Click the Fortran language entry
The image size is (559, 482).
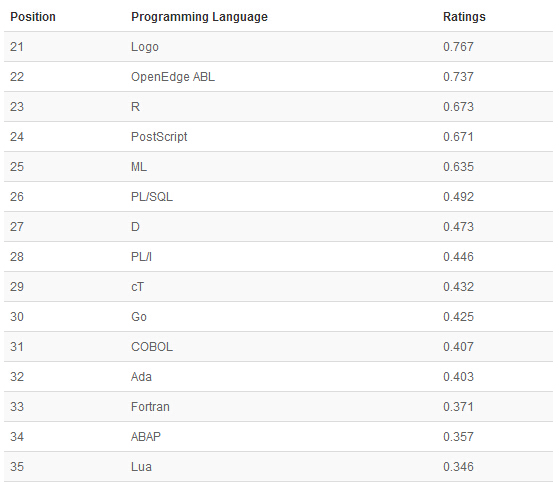(x=150, y=406)
